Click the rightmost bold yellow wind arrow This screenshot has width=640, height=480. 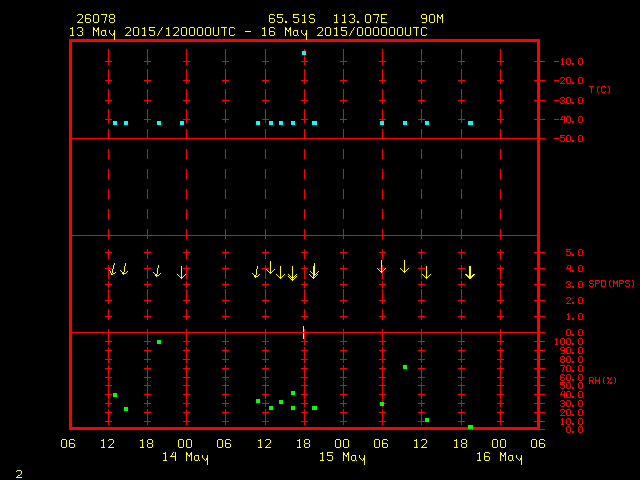(x=470, y=272)
